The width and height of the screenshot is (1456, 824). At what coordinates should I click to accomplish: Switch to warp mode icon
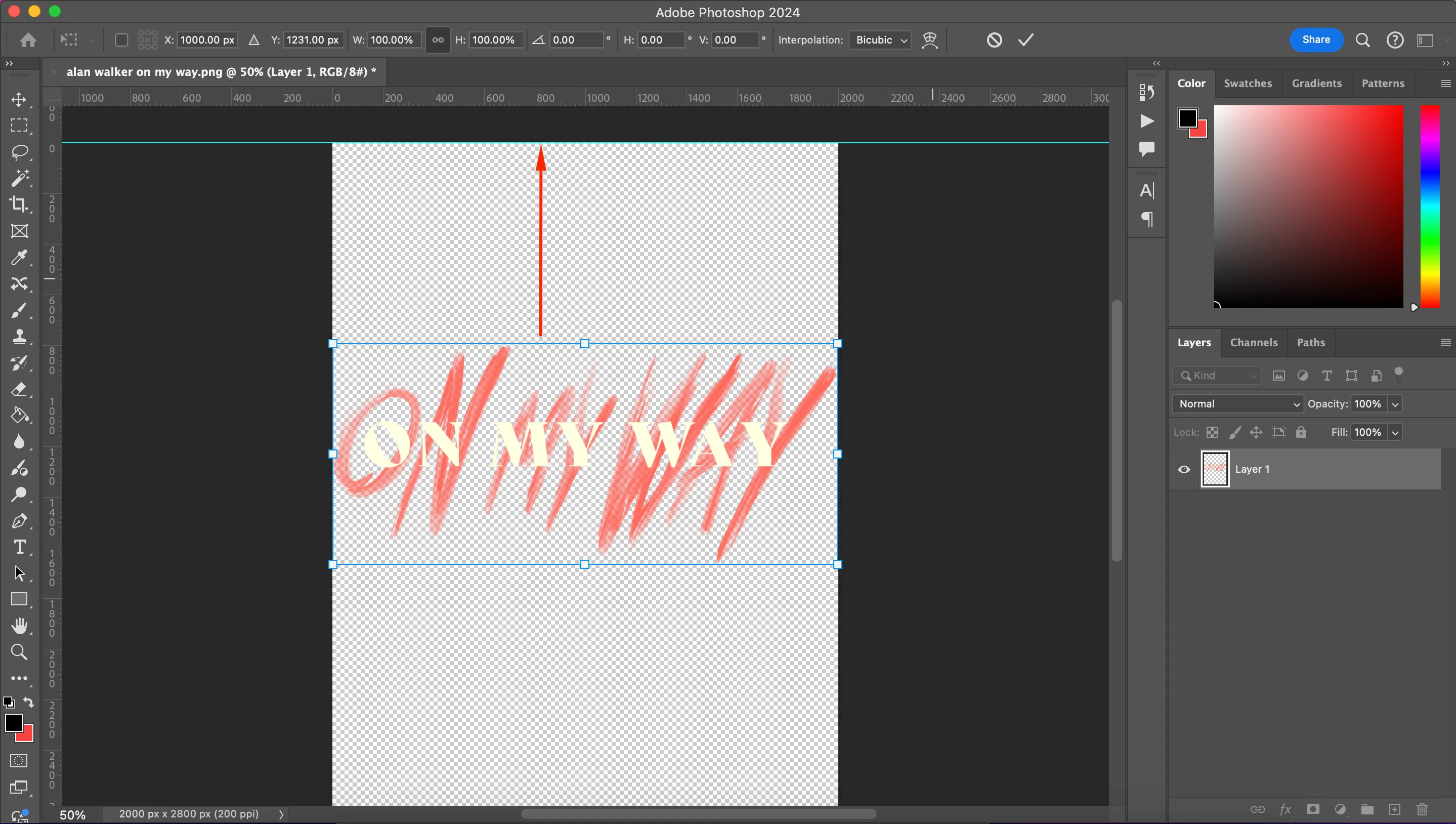point(929,39)
